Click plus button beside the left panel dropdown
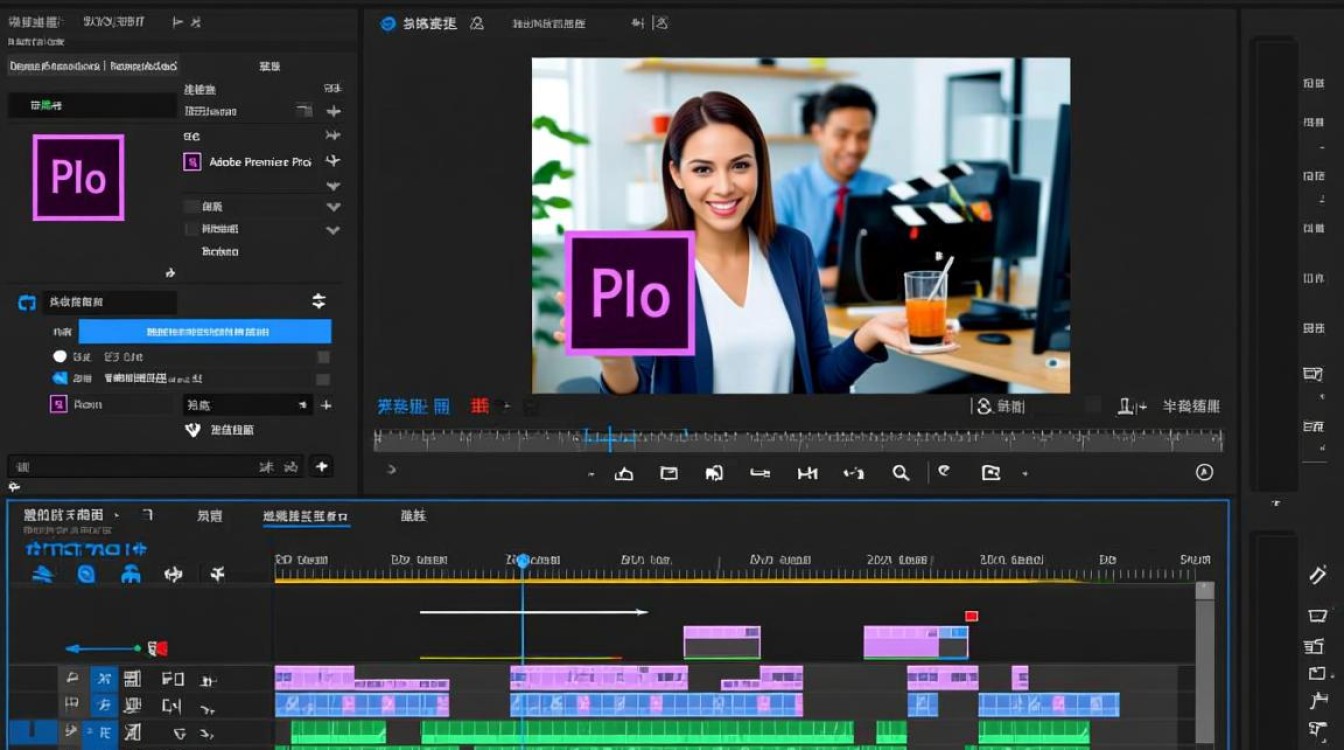Screen dimensions: 1344x750 (325, 405)
